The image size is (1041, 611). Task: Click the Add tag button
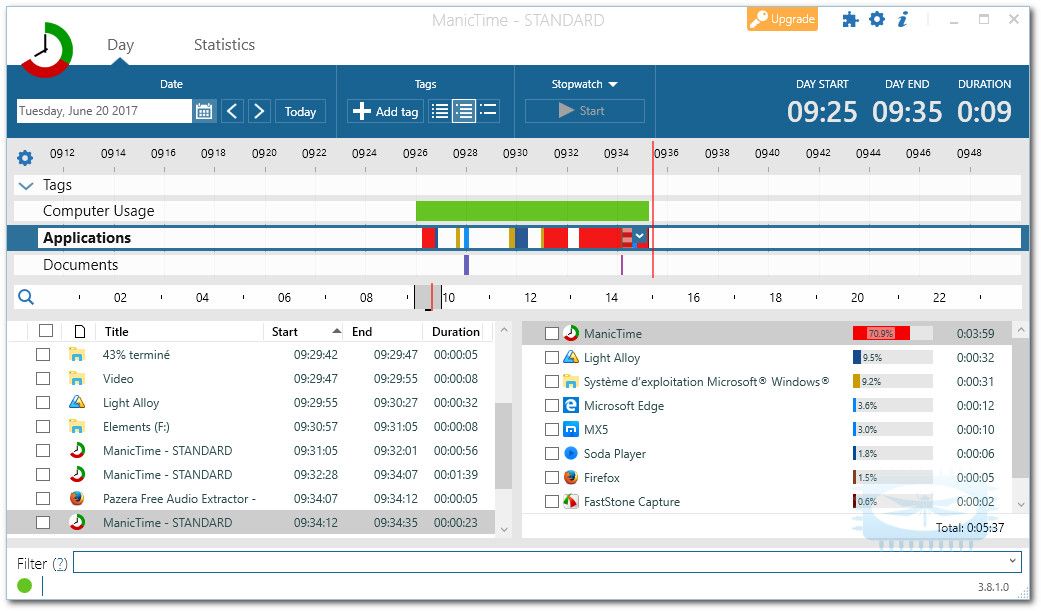point(386,112)
